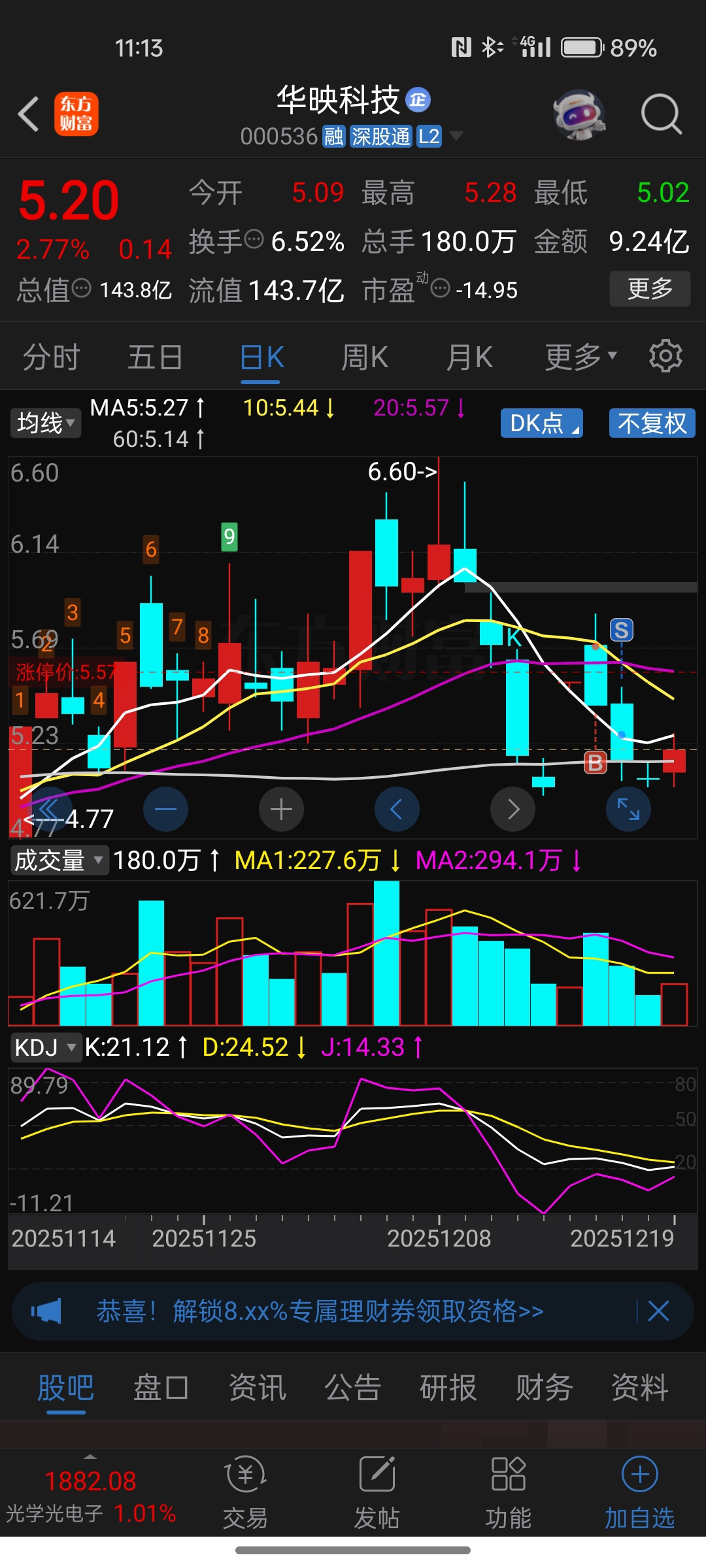Expand 更多 chart period dropdown
Viewport: 706px width, 1568px height.
581,357
